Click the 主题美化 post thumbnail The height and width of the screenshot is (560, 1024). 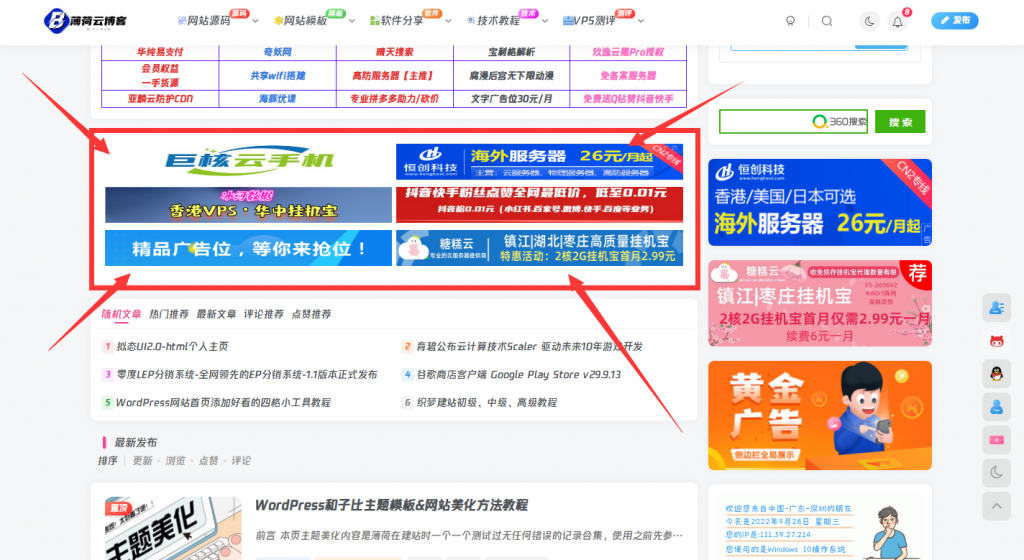tap(172, 529)
